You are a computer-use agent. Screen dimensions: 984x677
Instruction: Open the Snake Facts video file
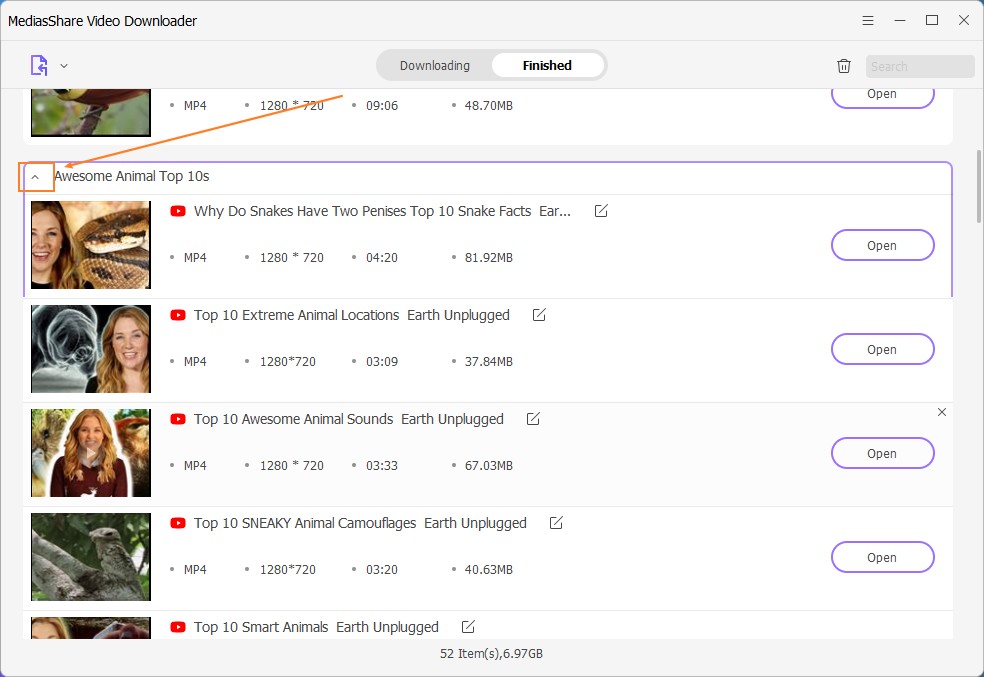[x=882, y=245]
